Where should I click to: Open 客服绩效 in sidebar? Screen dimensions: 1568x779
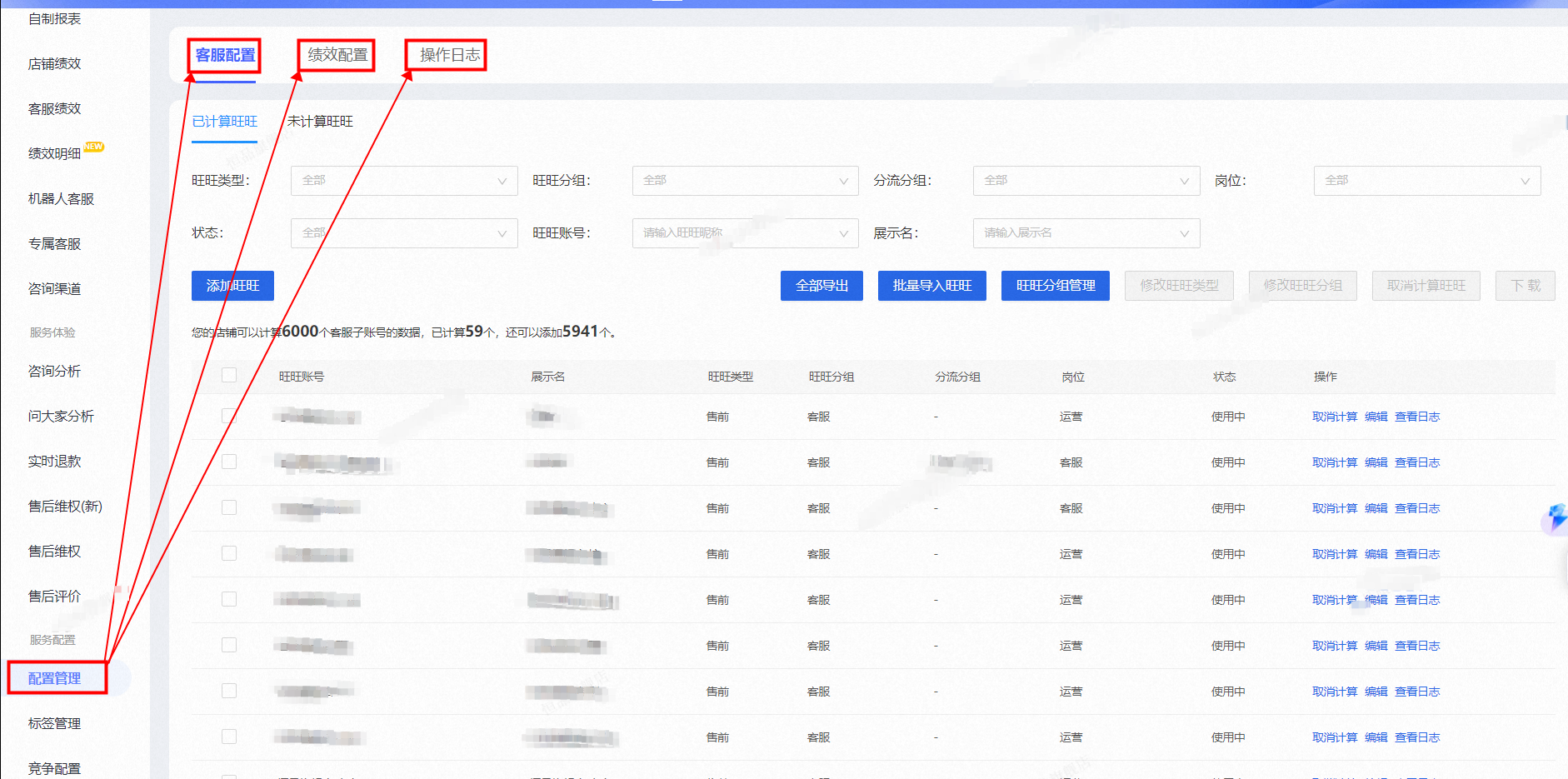pyautogui.click(x=54, y=108)
